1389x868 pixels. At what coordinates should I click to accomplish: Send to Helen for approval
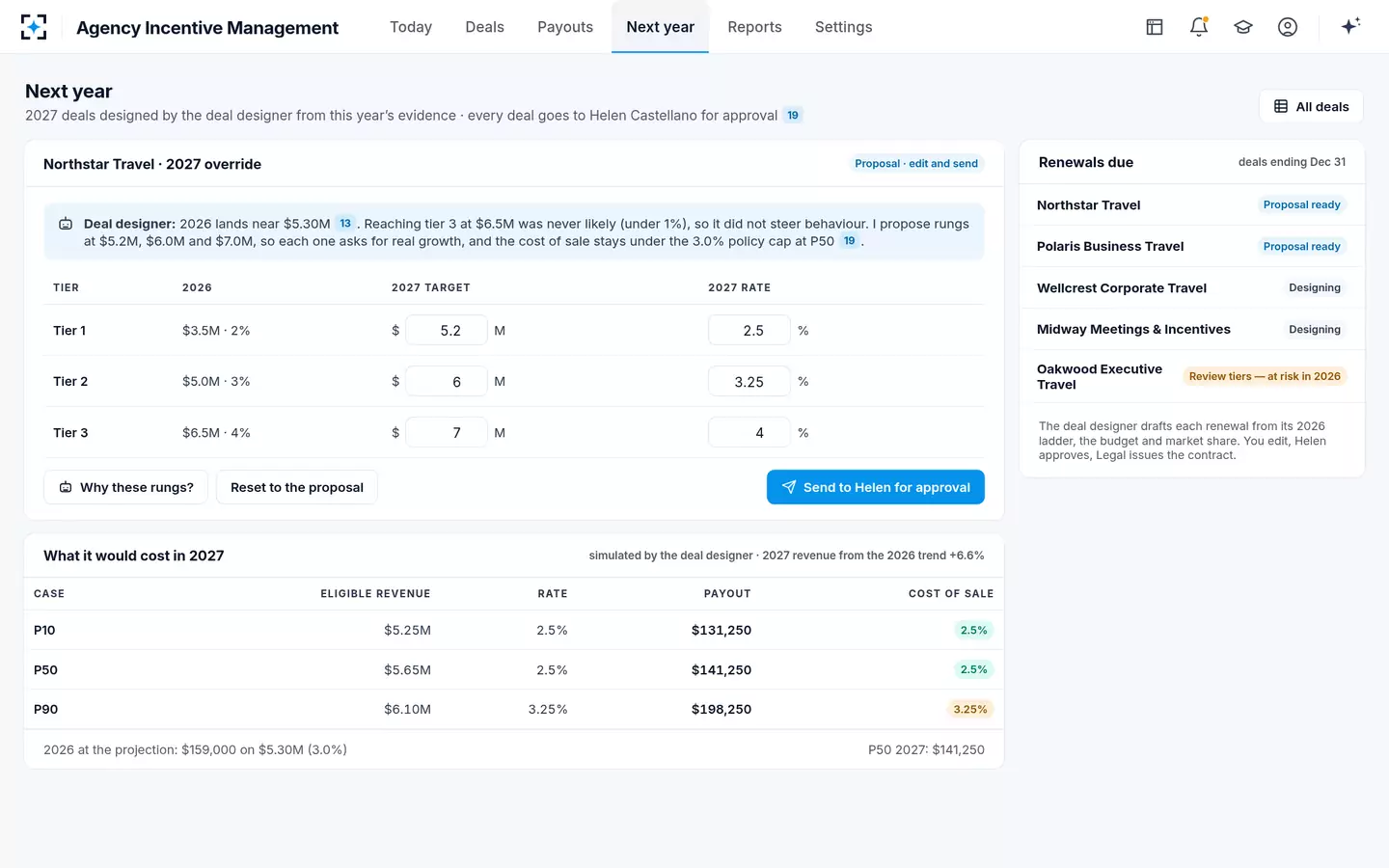[876, 487]
